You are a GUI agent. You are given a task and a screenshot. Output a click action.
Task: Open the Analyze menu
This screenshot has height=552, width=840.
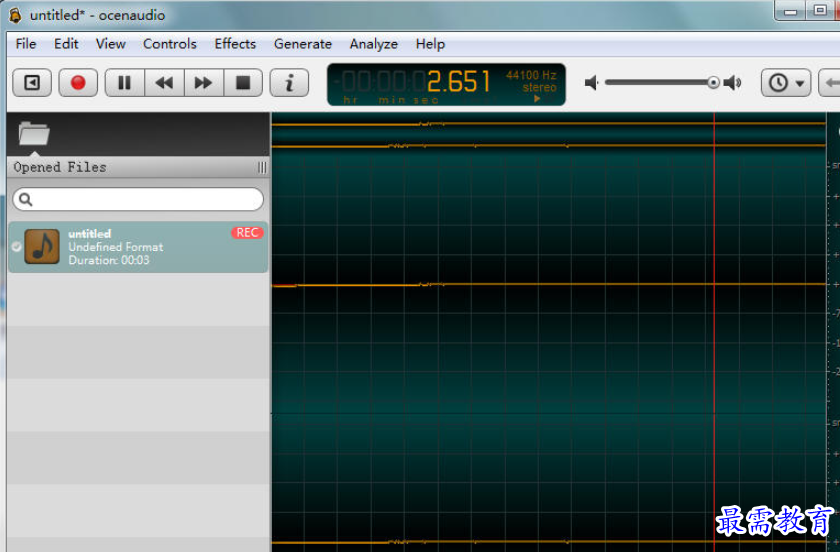point(374,44)
